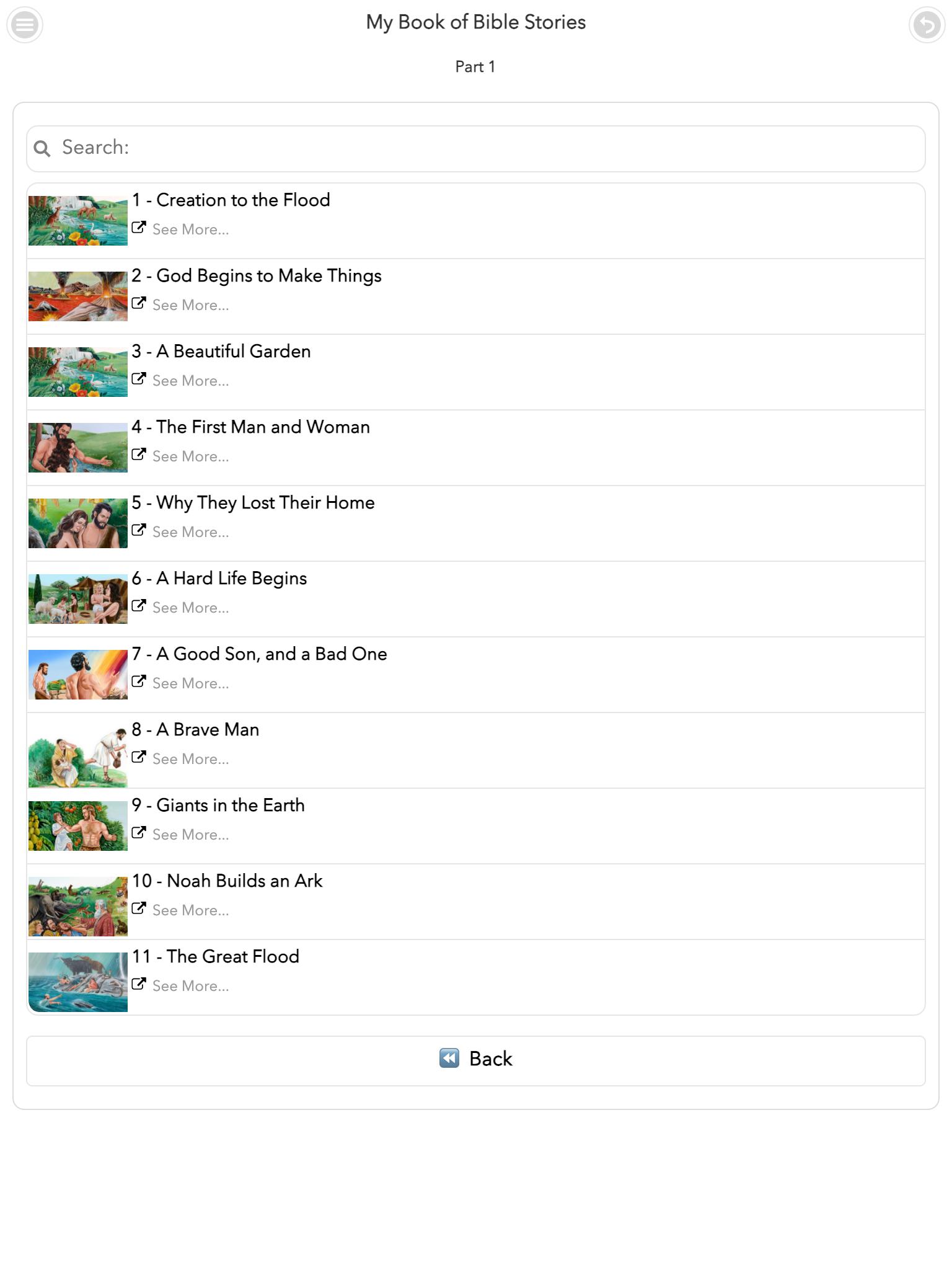Open the hamburger menu icon
Viewport: 952px width, 1270px height.
tap(25, 25)
